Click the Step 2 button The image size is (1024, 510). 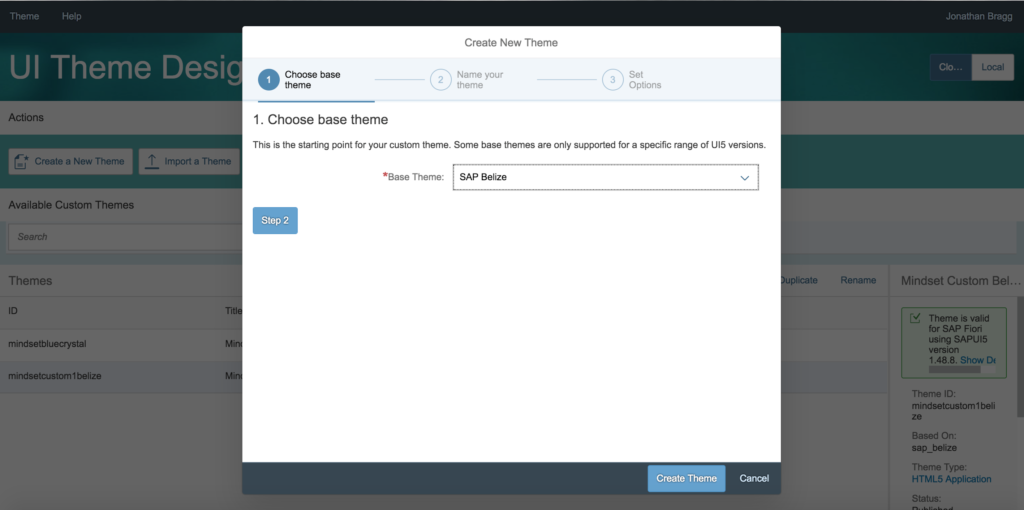pyautogui.click(x=275, y=221)
